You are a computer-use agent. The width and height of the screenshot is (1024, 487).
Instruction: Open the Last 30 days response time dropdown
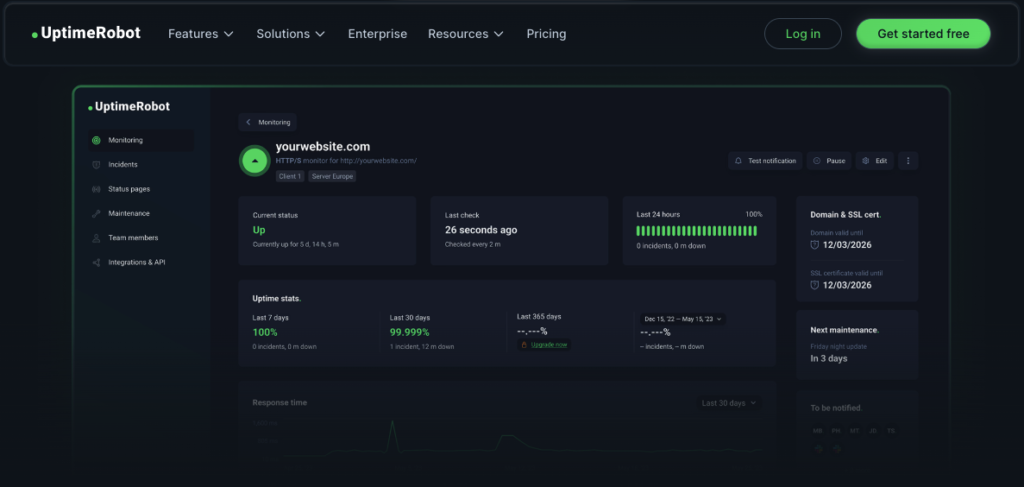728,403
